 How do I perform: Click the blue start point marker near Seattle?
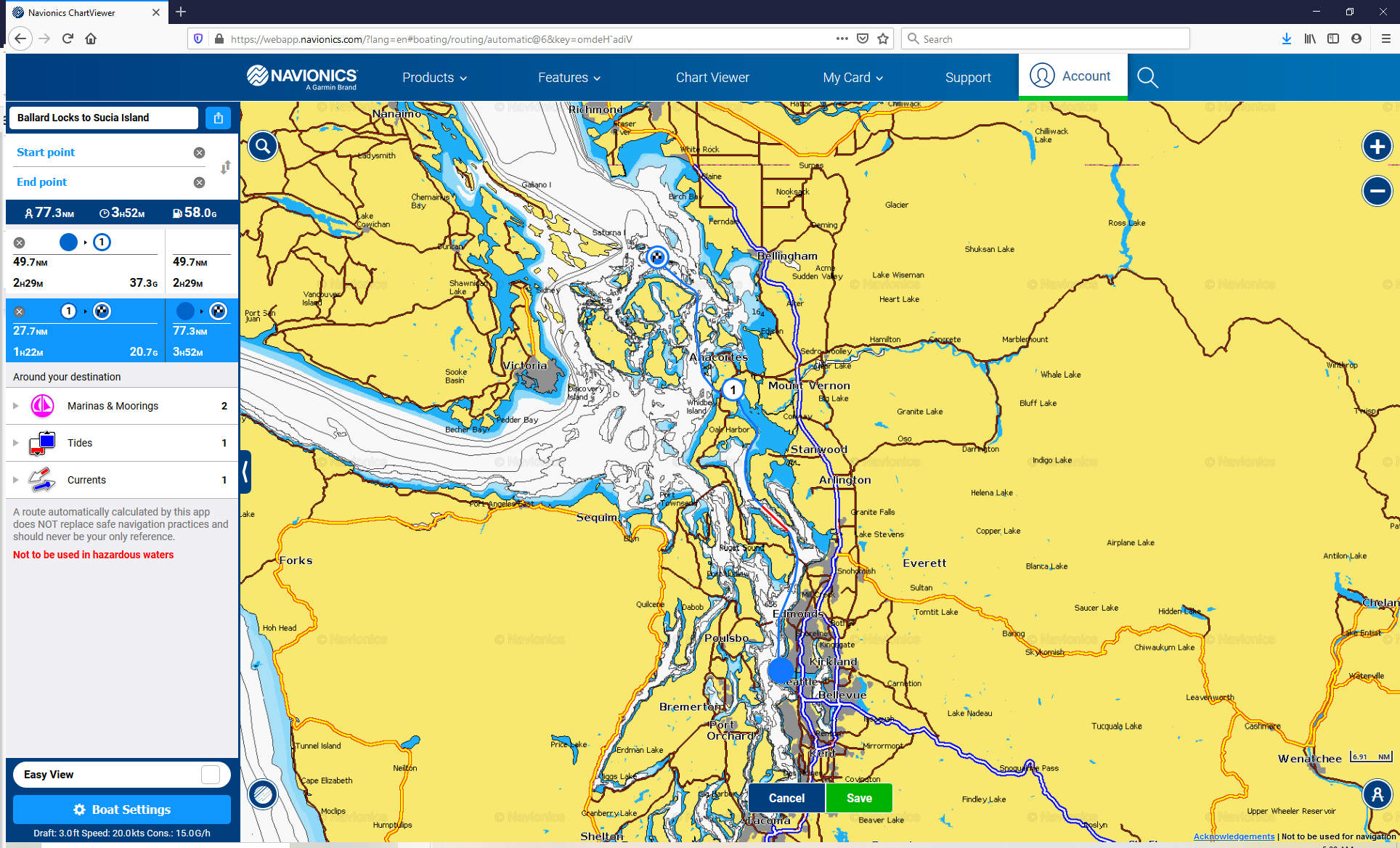click(781, 671)
